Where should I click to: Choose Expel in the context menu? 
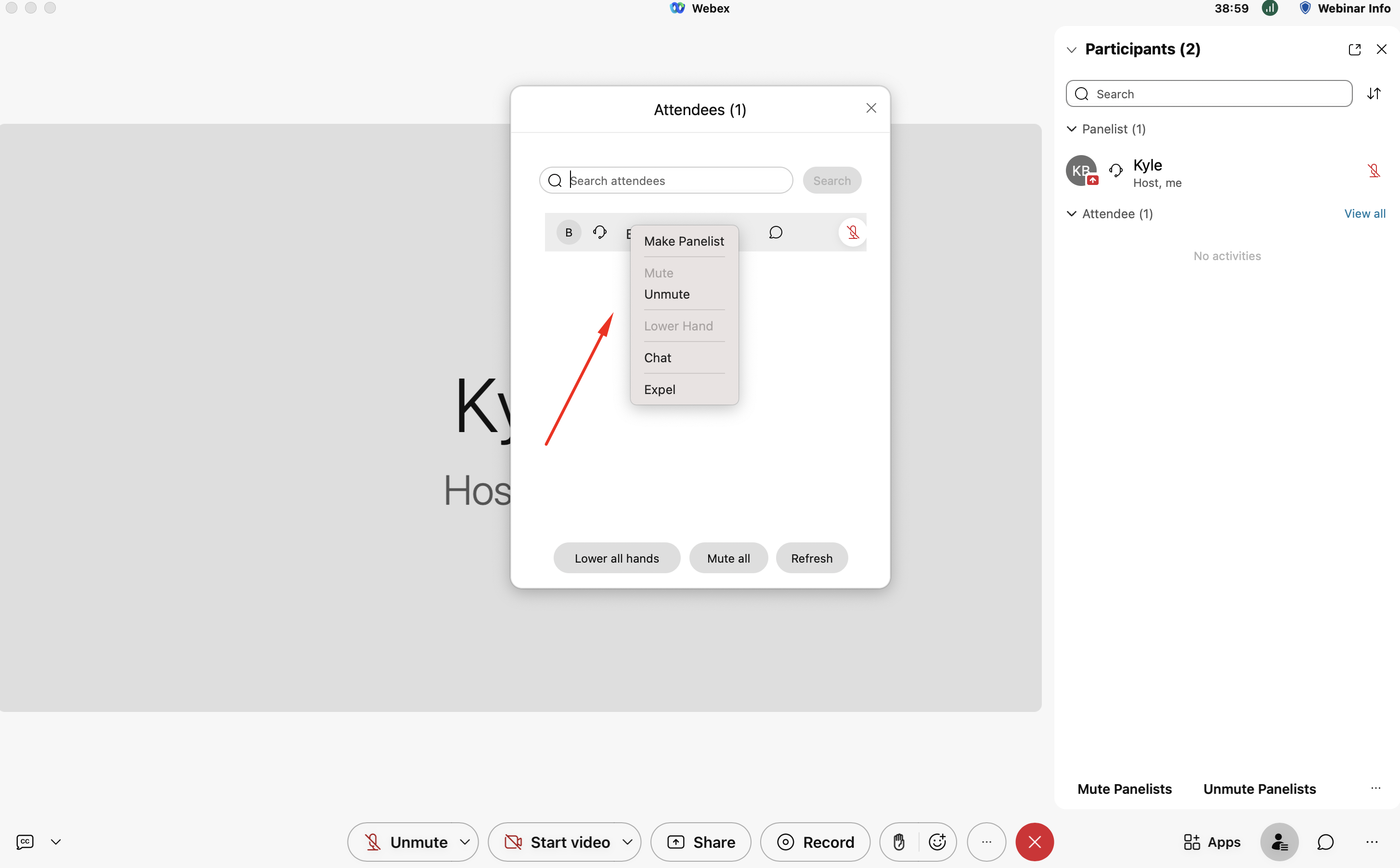point(659,389)
